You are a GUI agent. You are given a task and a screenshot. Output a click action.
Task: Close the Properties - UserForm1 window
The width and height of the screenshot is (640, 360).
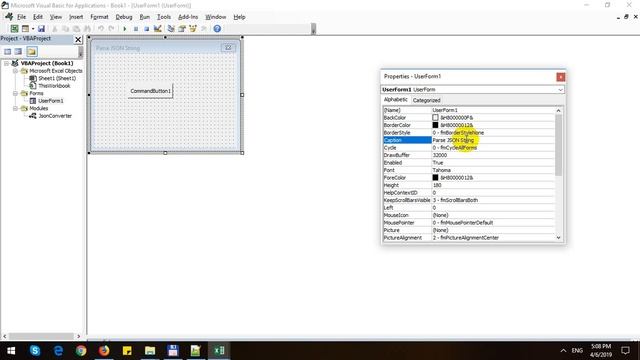pos(561,77)
